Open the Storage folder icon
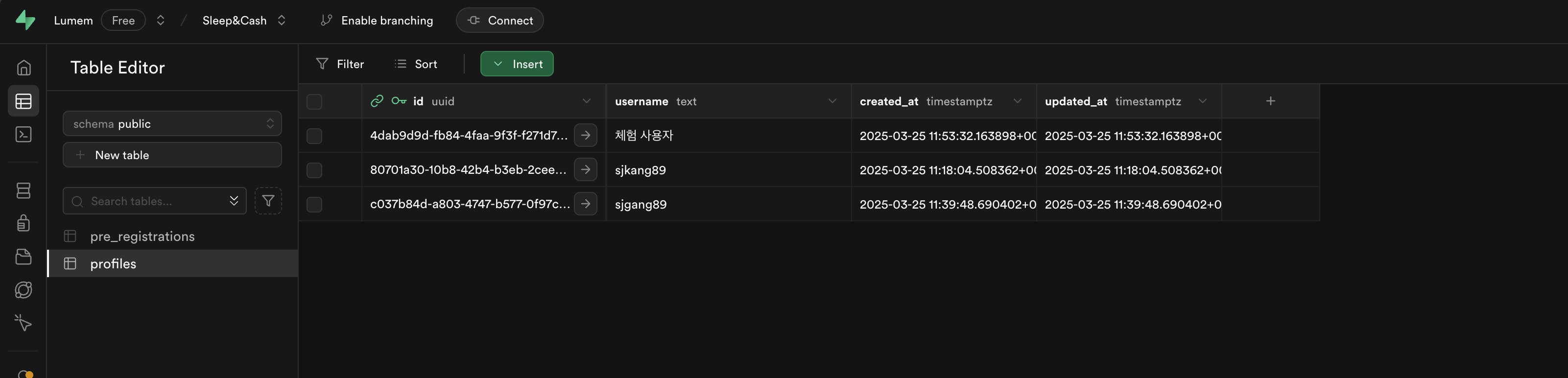This screenshot has height=378, width=1568. tap(24, 257)
